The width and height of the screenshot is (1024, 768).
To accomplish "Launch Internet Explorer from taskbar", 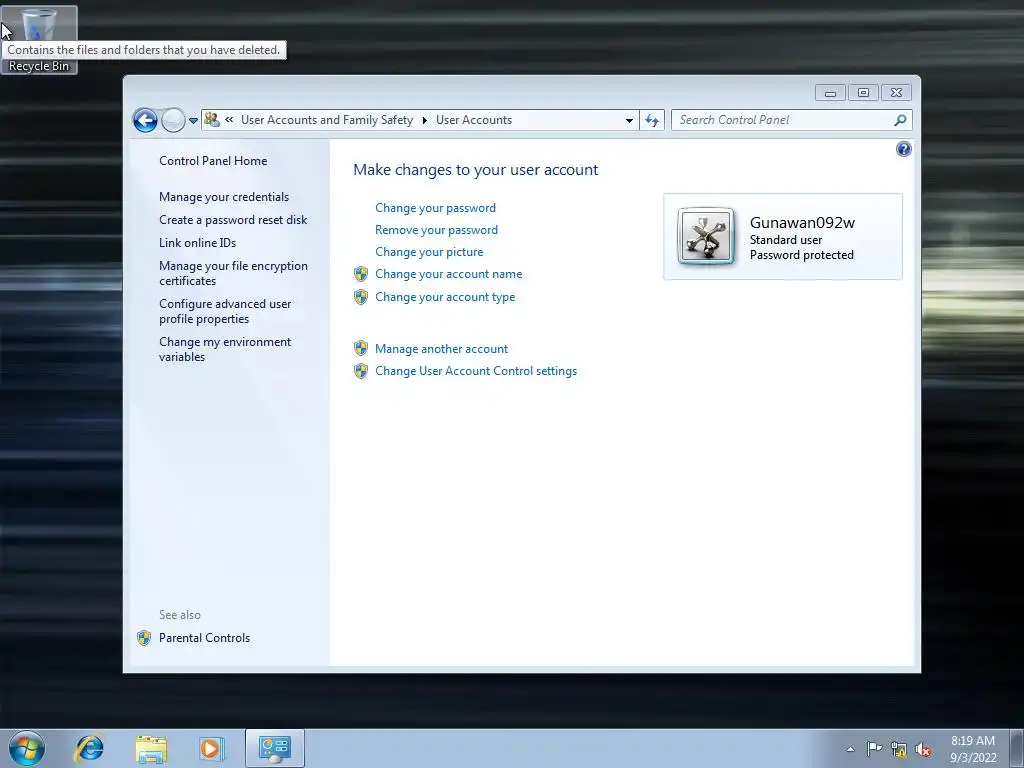I will [89, 748].
